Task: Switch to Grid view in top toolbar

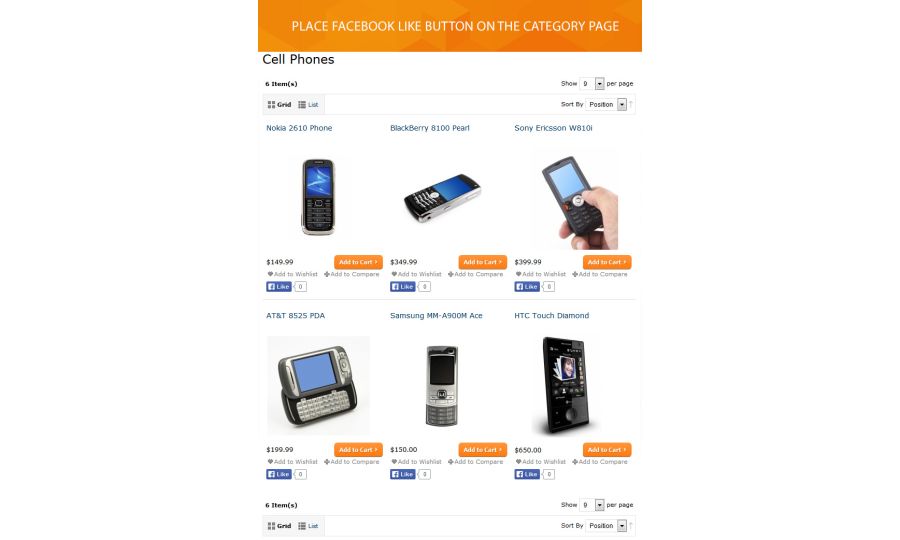Action: tap(280, 104)
